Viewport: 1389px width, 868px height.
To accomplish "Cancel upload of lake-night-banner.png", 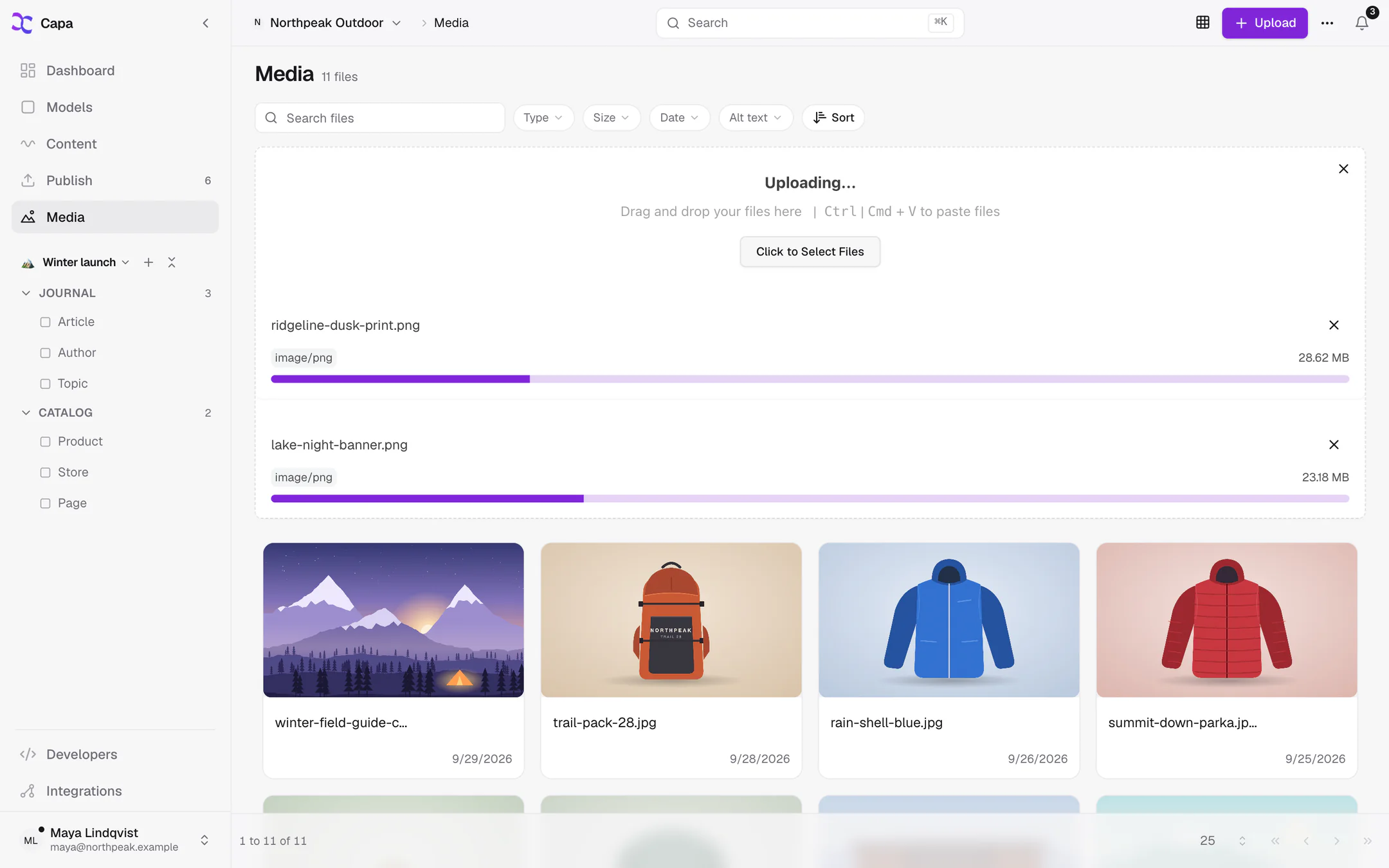I will [1334, 445].
